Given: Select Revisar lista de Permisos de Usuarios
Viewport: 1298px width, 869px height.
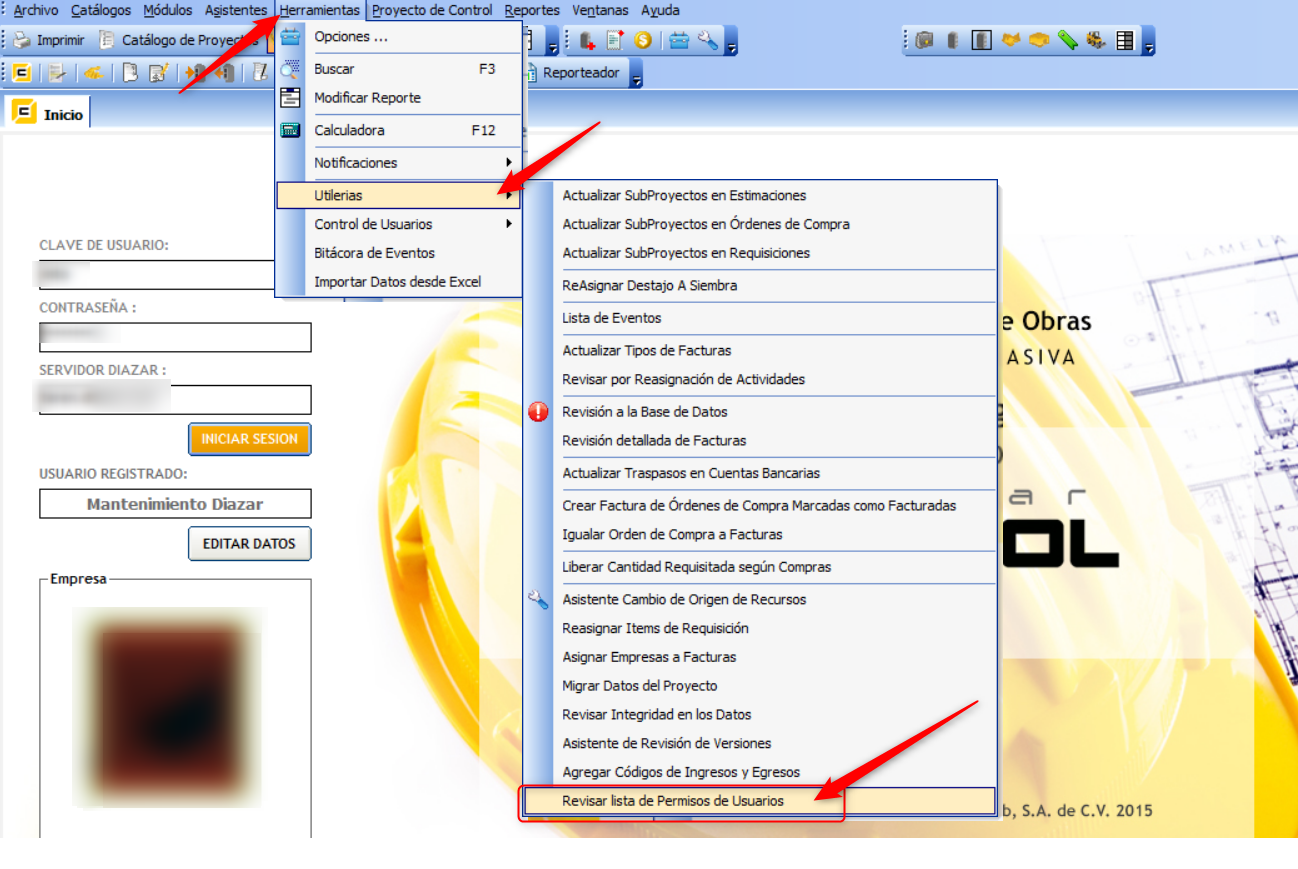Looking at the screenshot, I should click(x=673, y=801).
